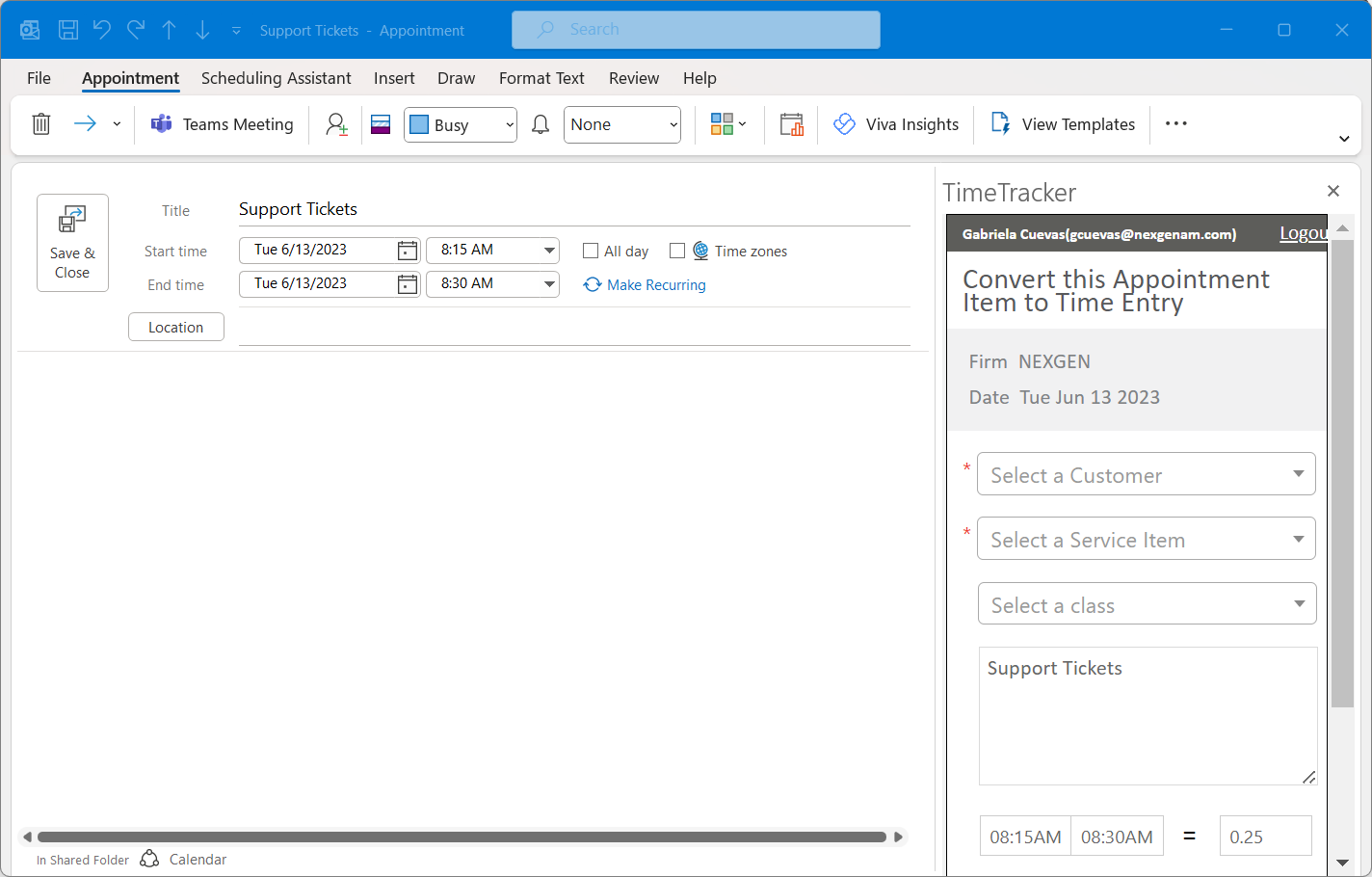
Task: Click Make Recurring link
Action: 645,285
